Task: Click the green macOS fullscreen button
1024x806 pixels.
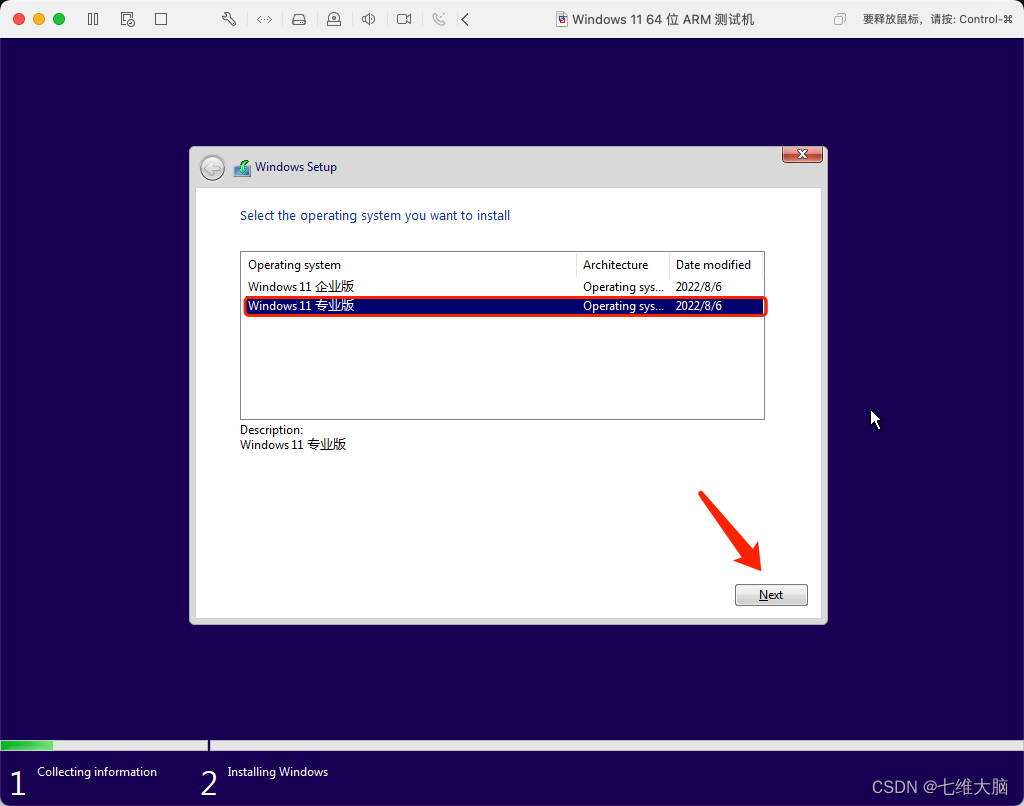Action: click(59, 19)
